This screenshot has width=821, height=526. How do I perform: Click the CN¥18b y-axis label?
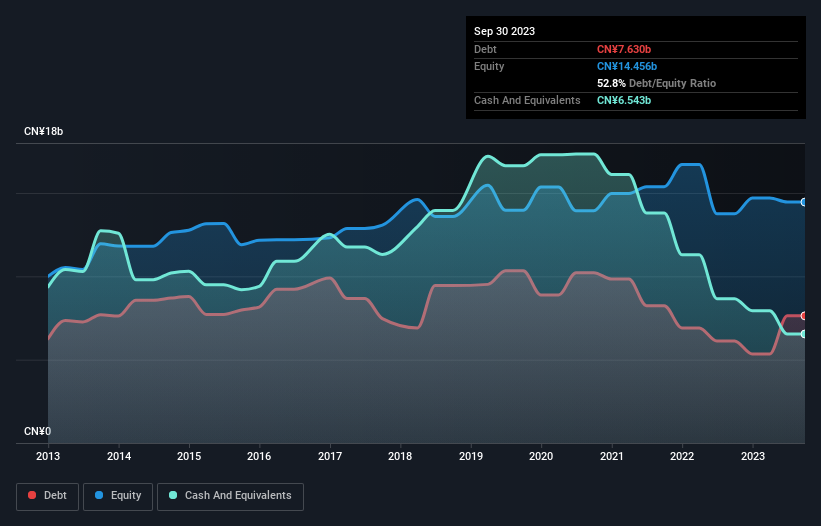click(x=43, y=131)
